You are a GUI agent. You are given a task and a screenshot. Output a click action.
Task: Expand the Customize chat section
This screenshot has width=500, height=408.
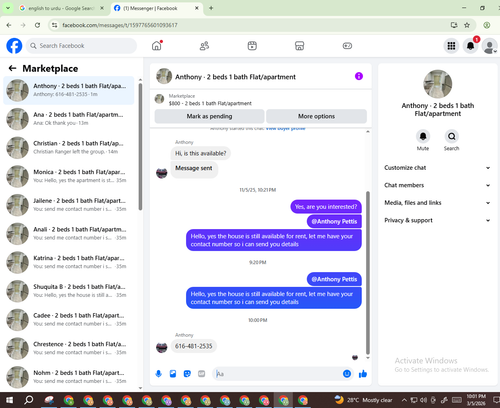click(x=437, y=168)
